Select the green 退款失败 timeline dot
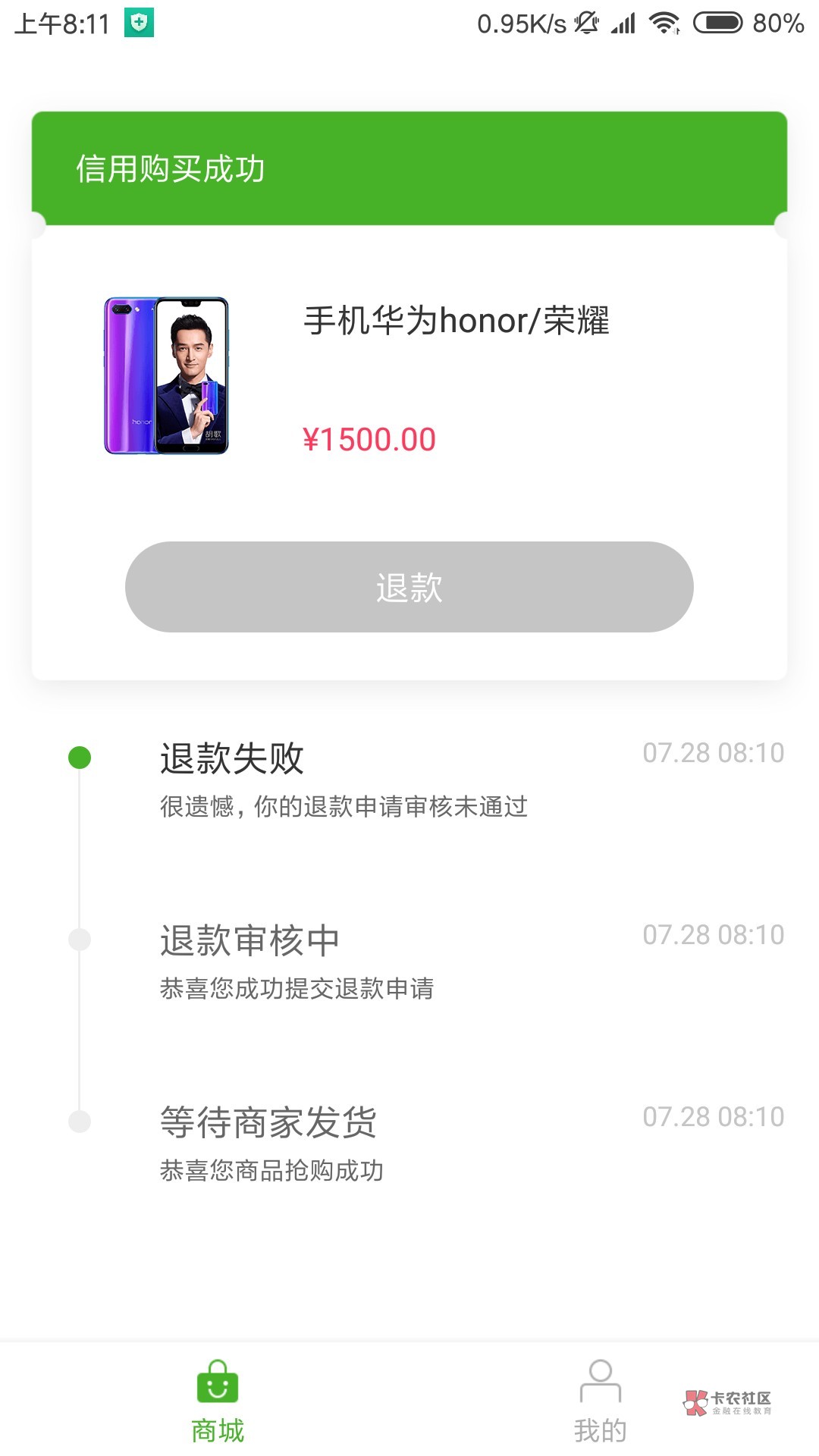This screenshot has height=1456, width=819. [80, 758]
